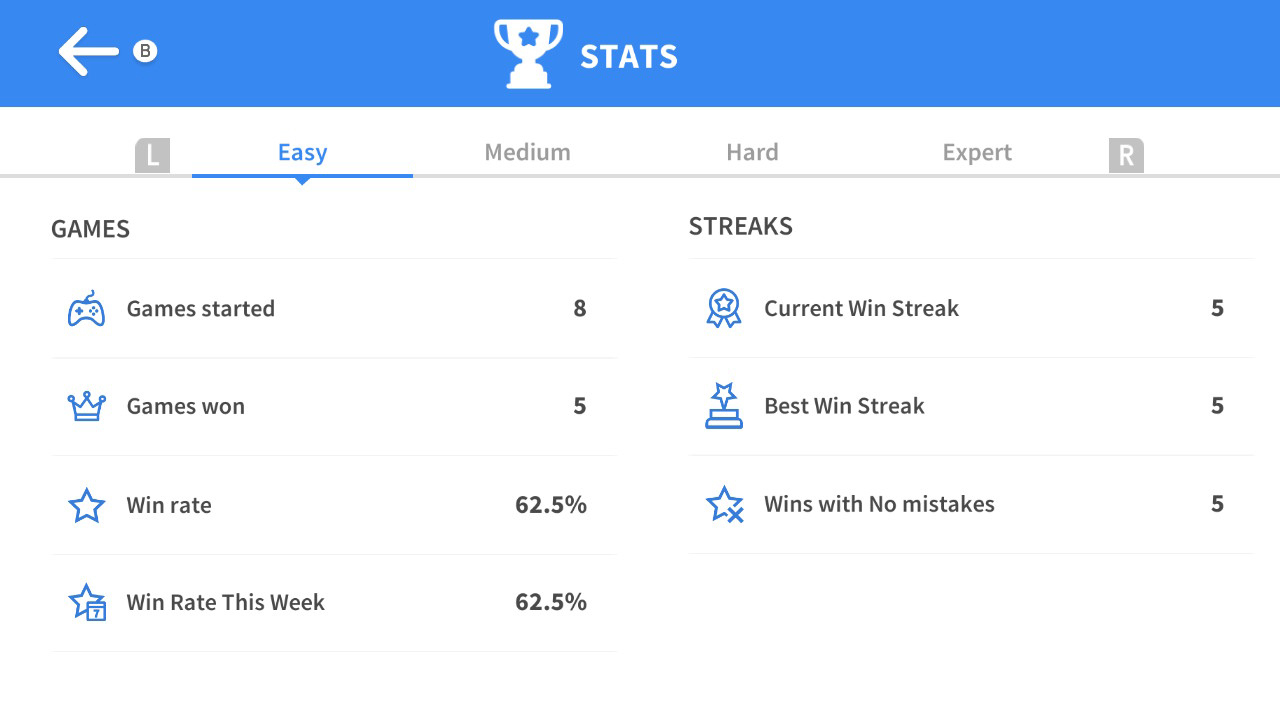Select the Games won row
This screenshot has height=720, width=1280.
pos(333,406)
